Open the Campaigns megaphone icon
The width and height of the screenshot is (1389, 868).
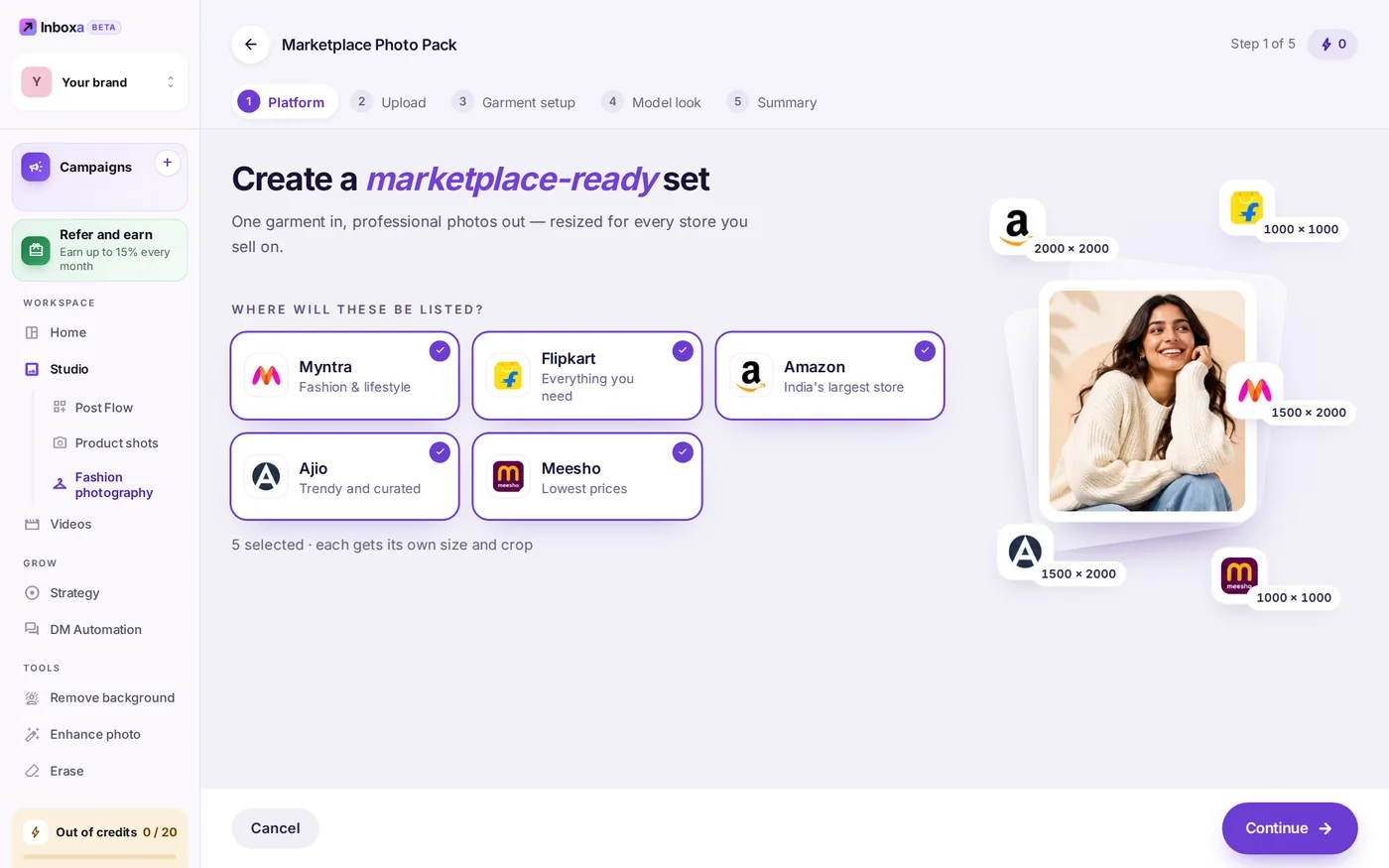[36, 167]
